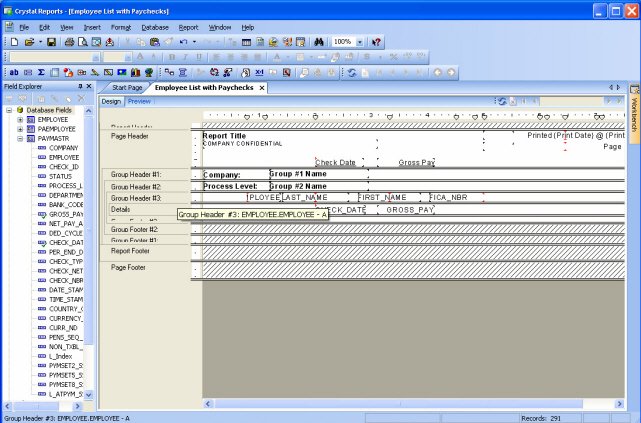The width and height of the screenshot is (641, 423).
Task: Click the Open folder icon
Action: pyautogui.click(x=29, y=42)
